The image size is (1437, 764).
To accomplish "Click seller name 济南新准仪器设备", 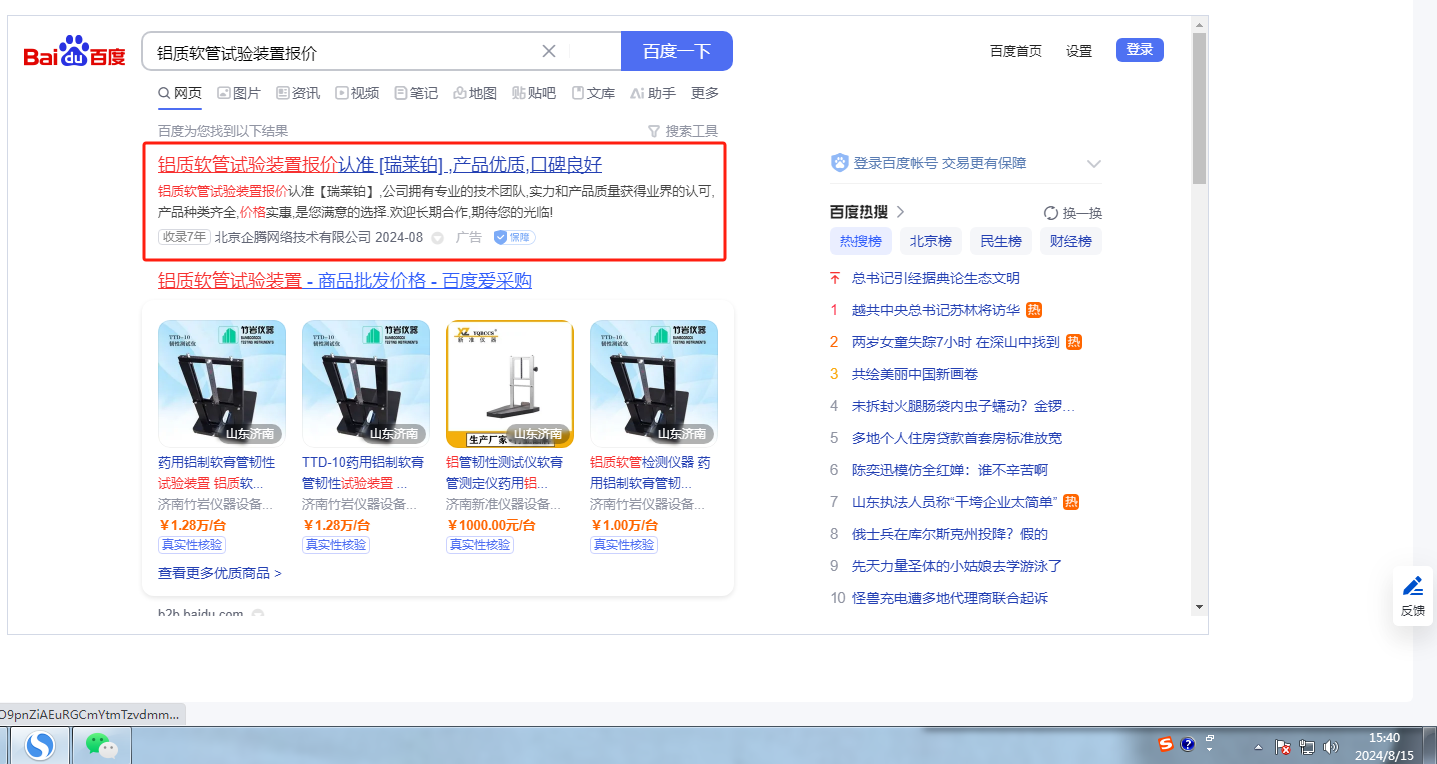I will tap(505, 505).
